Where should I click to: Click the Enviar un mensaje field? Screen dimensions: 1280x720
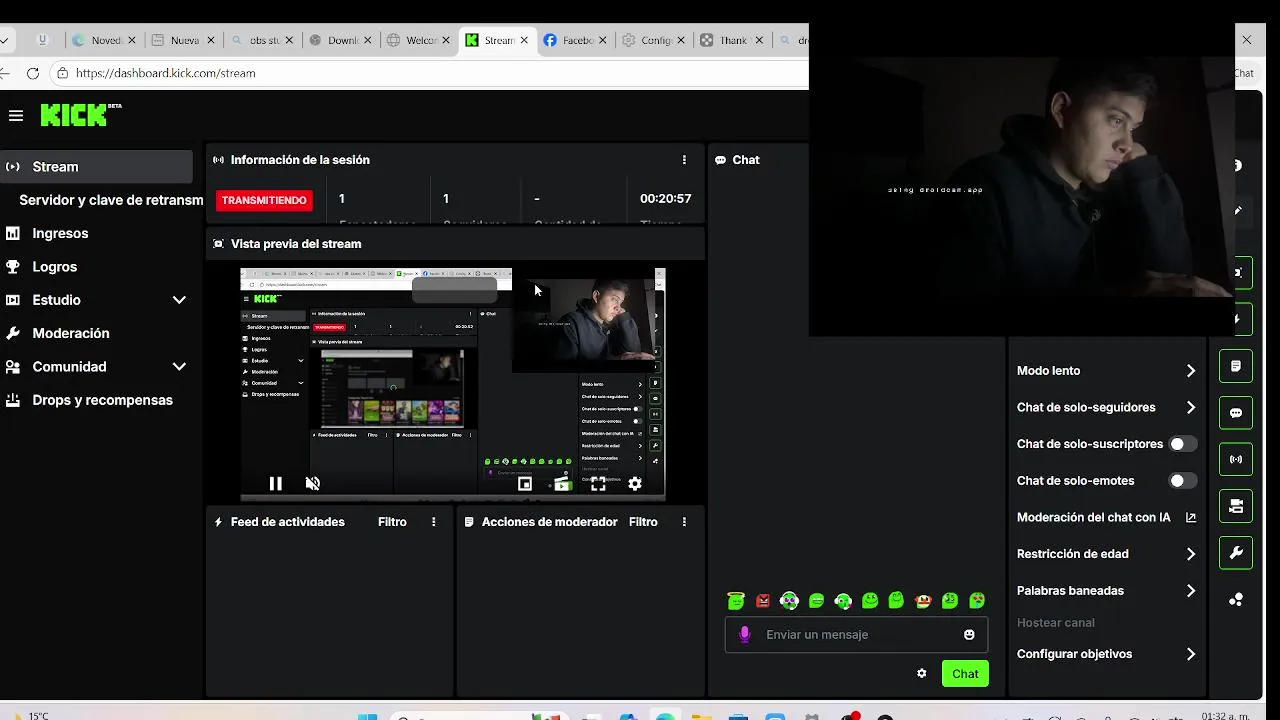[856, 635]
